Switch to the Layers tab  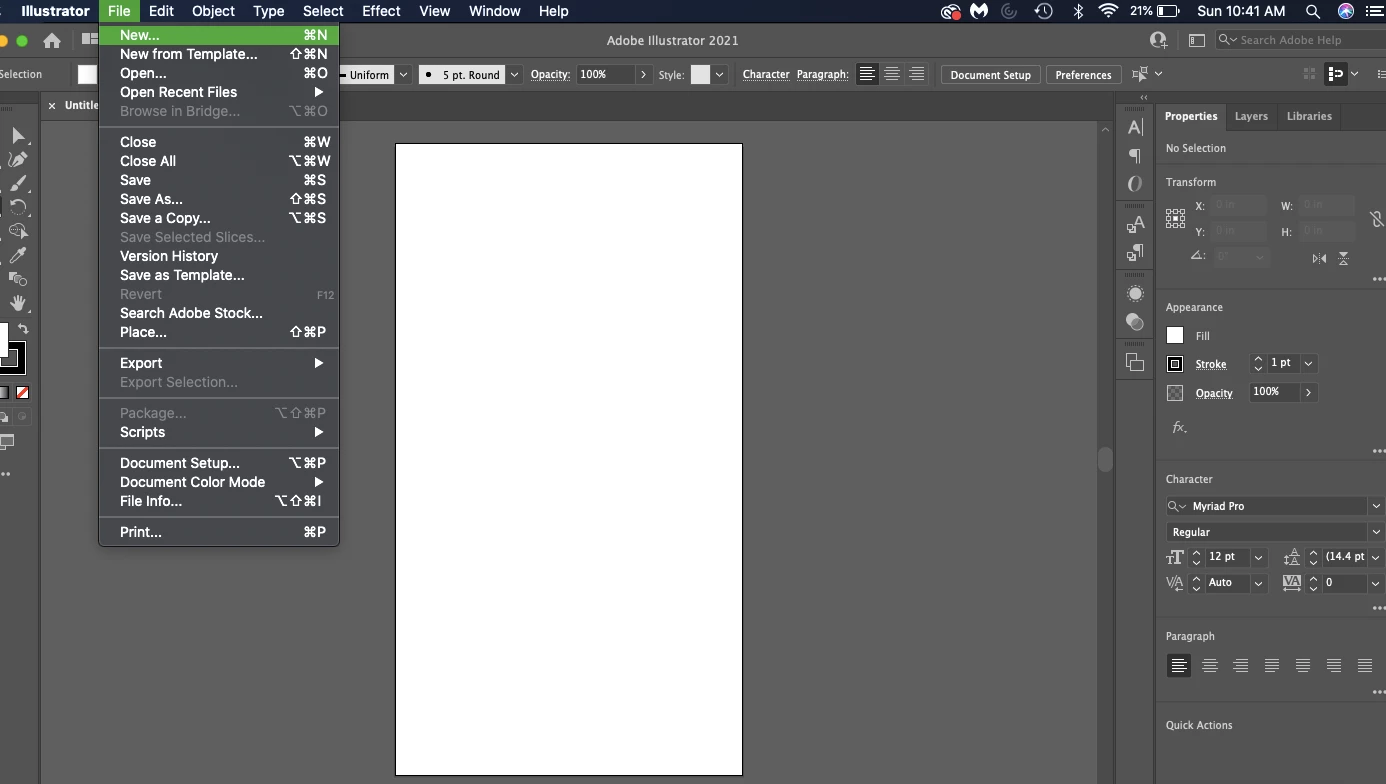click(x=1251, y=116)
